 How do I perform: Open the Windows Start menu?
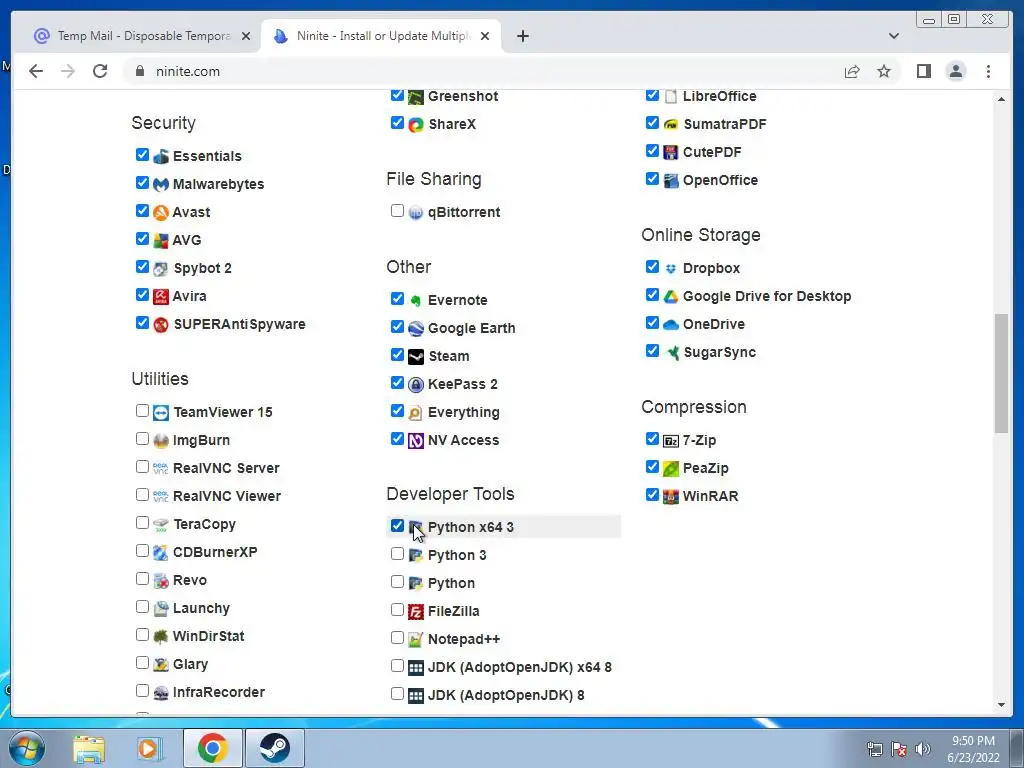point(27,748)
